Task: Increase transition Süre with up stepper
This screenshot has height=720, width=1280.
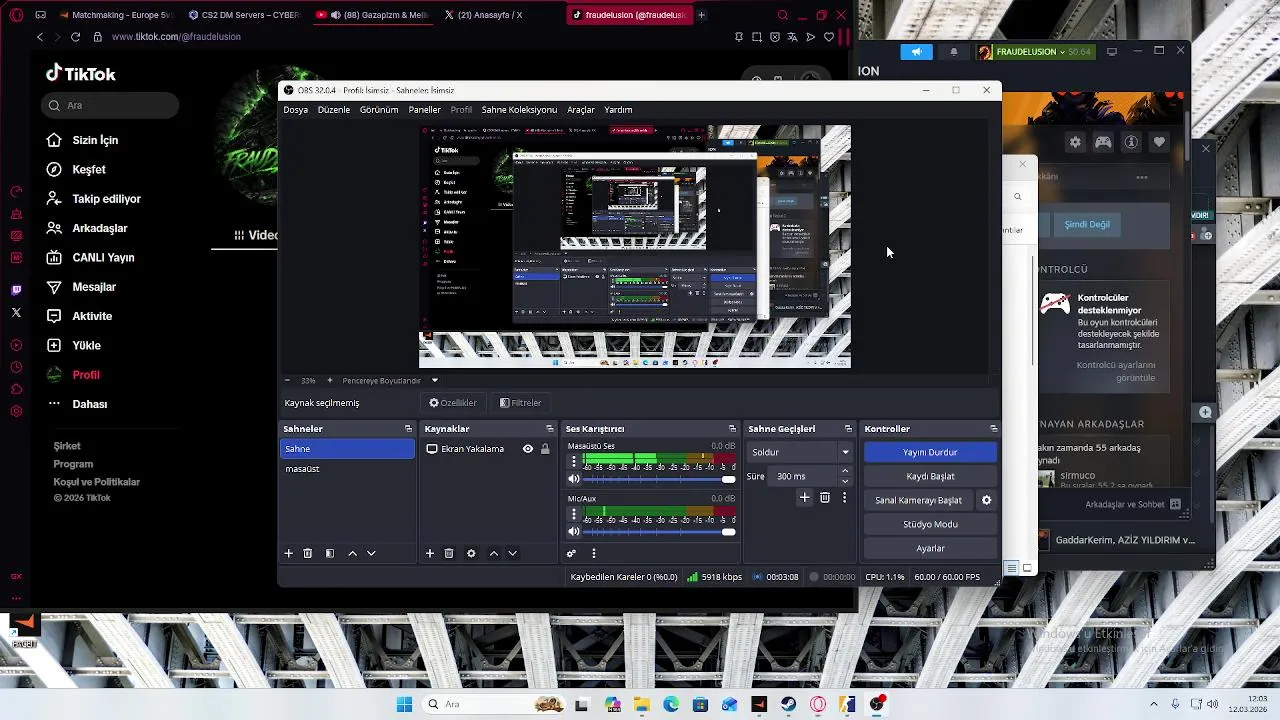Action: pyautogui.click(x=845, y=471)
